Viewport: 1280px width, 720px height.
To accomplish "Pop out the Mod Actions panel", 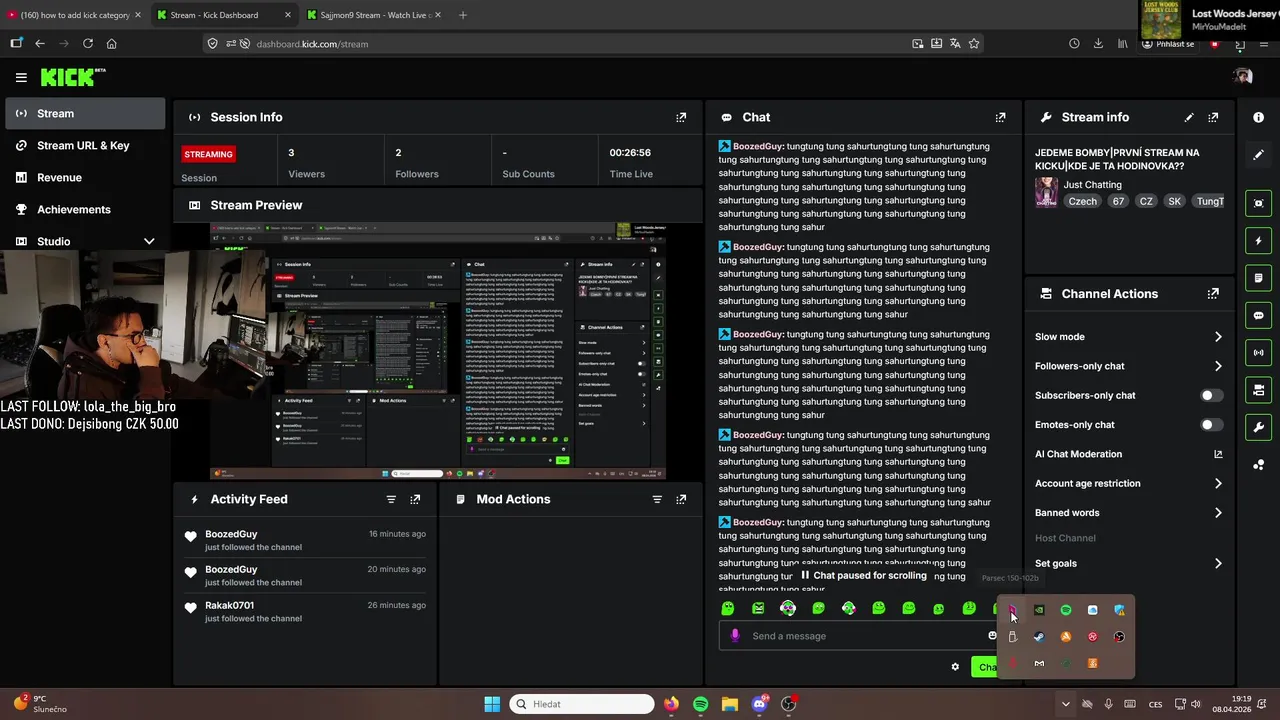I will pos(681,499).
